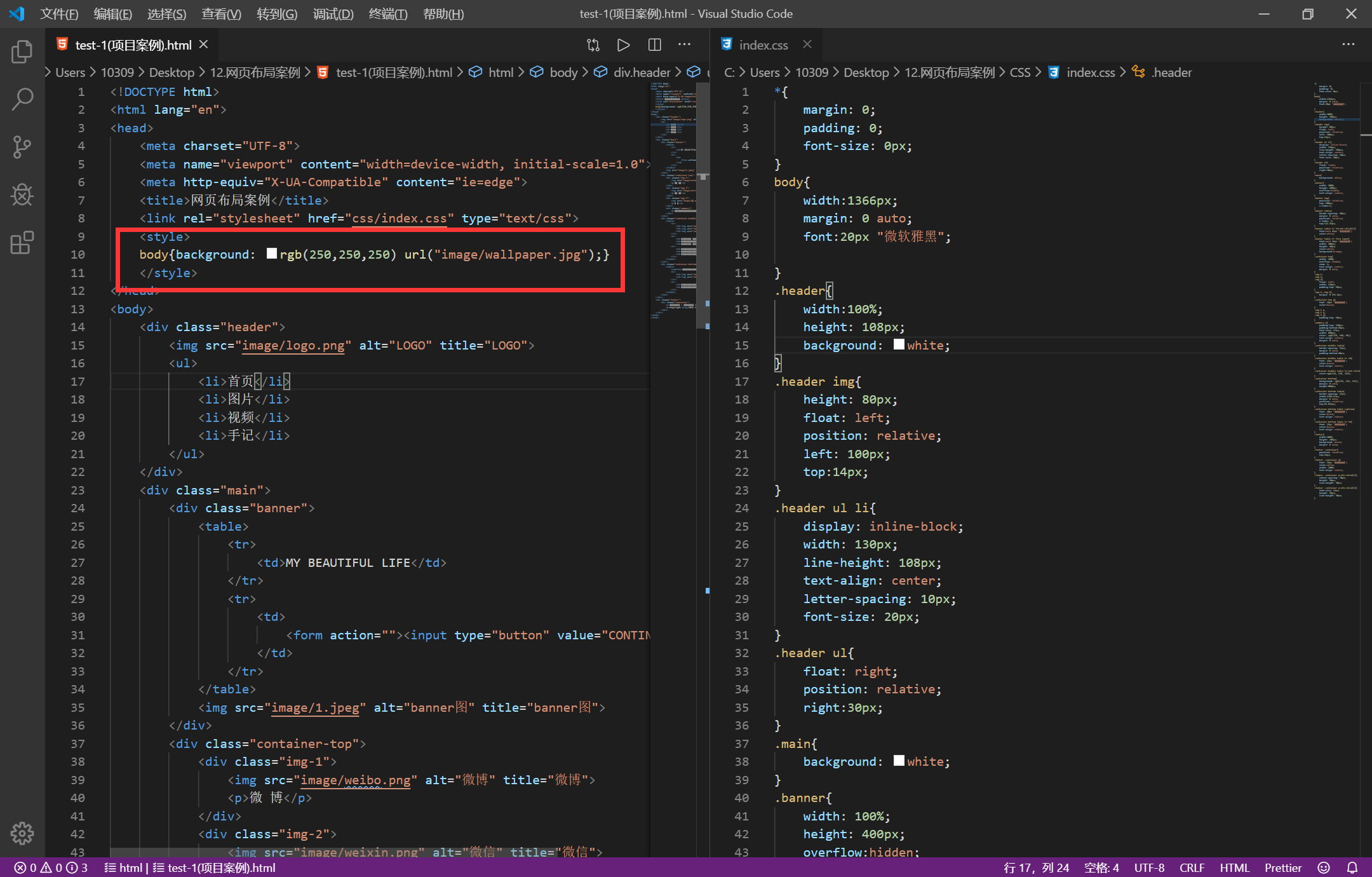Screen dimensions: 1372x877
Task: Click .header breadcrumb in CSS editor
Action: point(1171,72)
